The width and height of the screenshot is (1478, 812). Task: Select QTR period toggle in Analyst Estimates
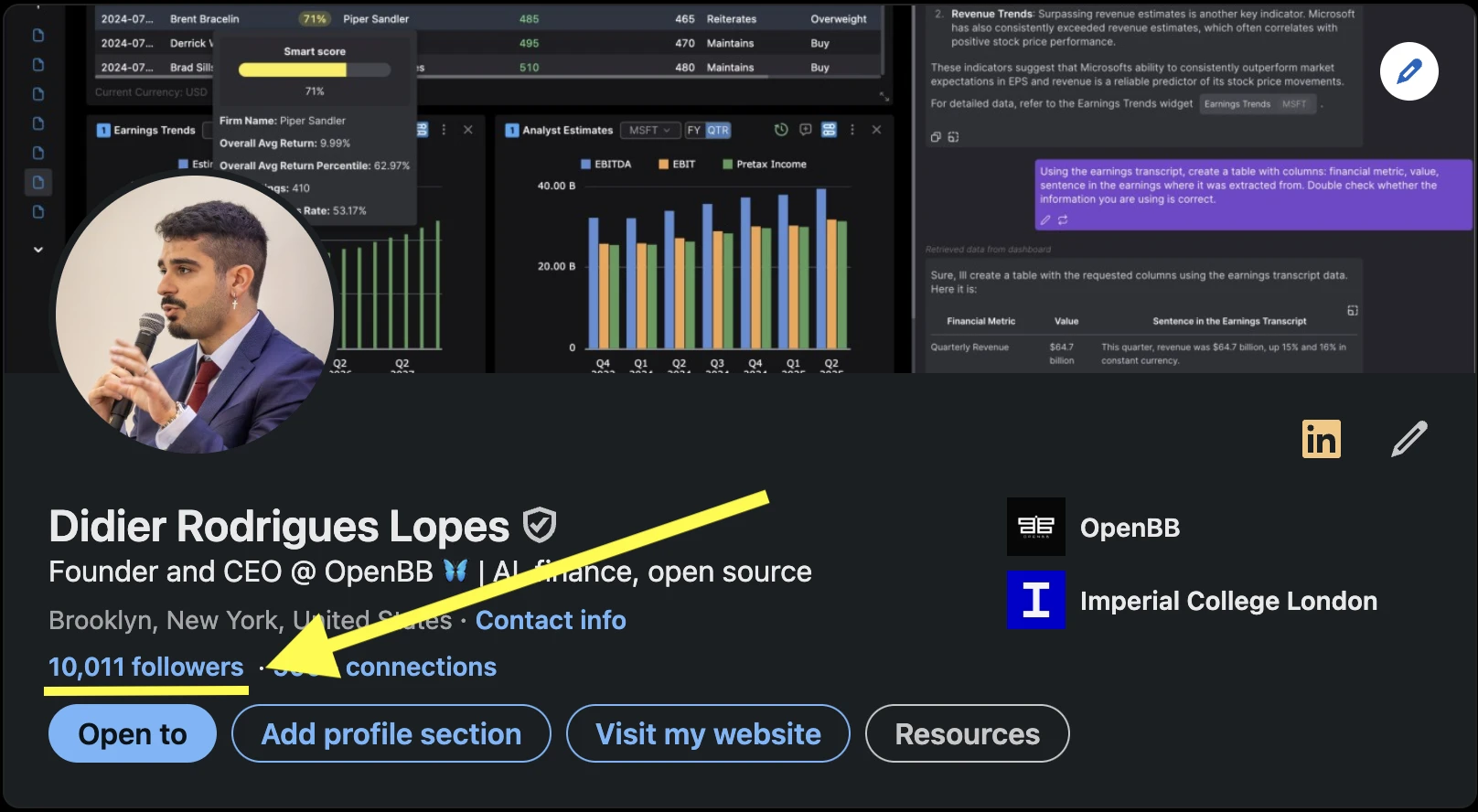tap(718, 130)
